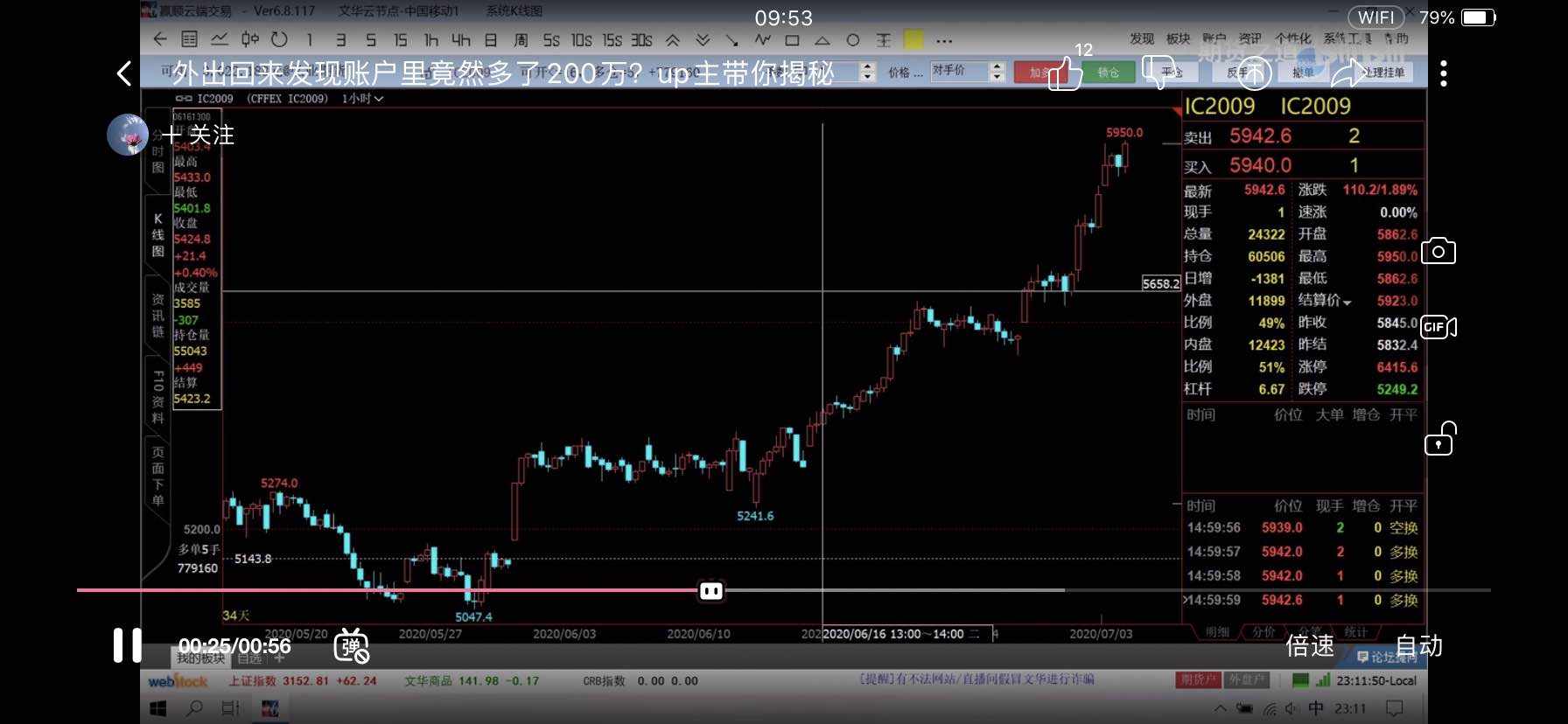The height and width of the screenshot is (724, 1568).
Task: Switch to time-sharing line chart icon
Action: 219,39
